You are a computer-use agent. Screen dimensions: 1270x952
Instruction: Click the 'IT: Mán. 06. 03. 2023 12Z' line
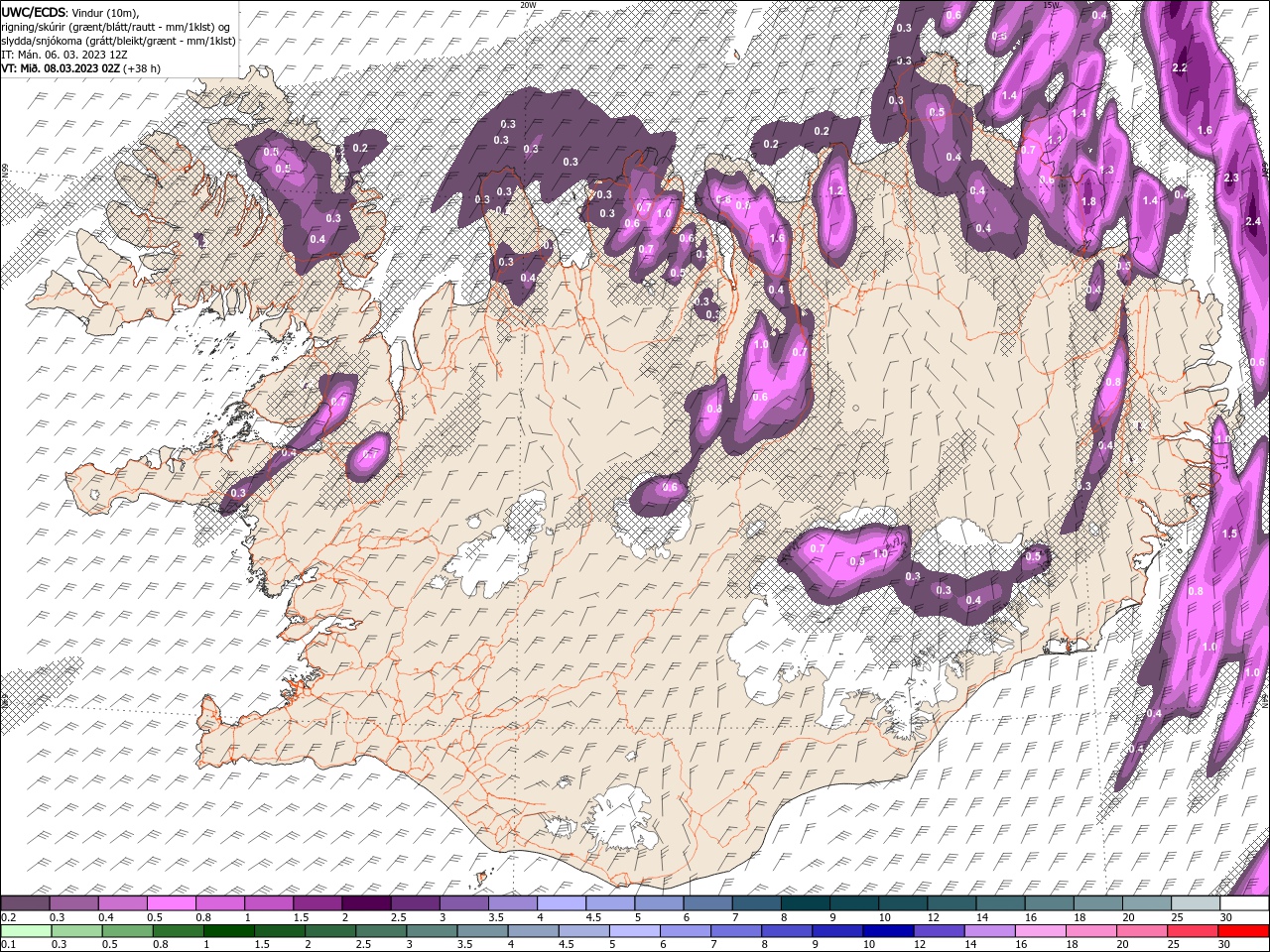click(63, 55)
